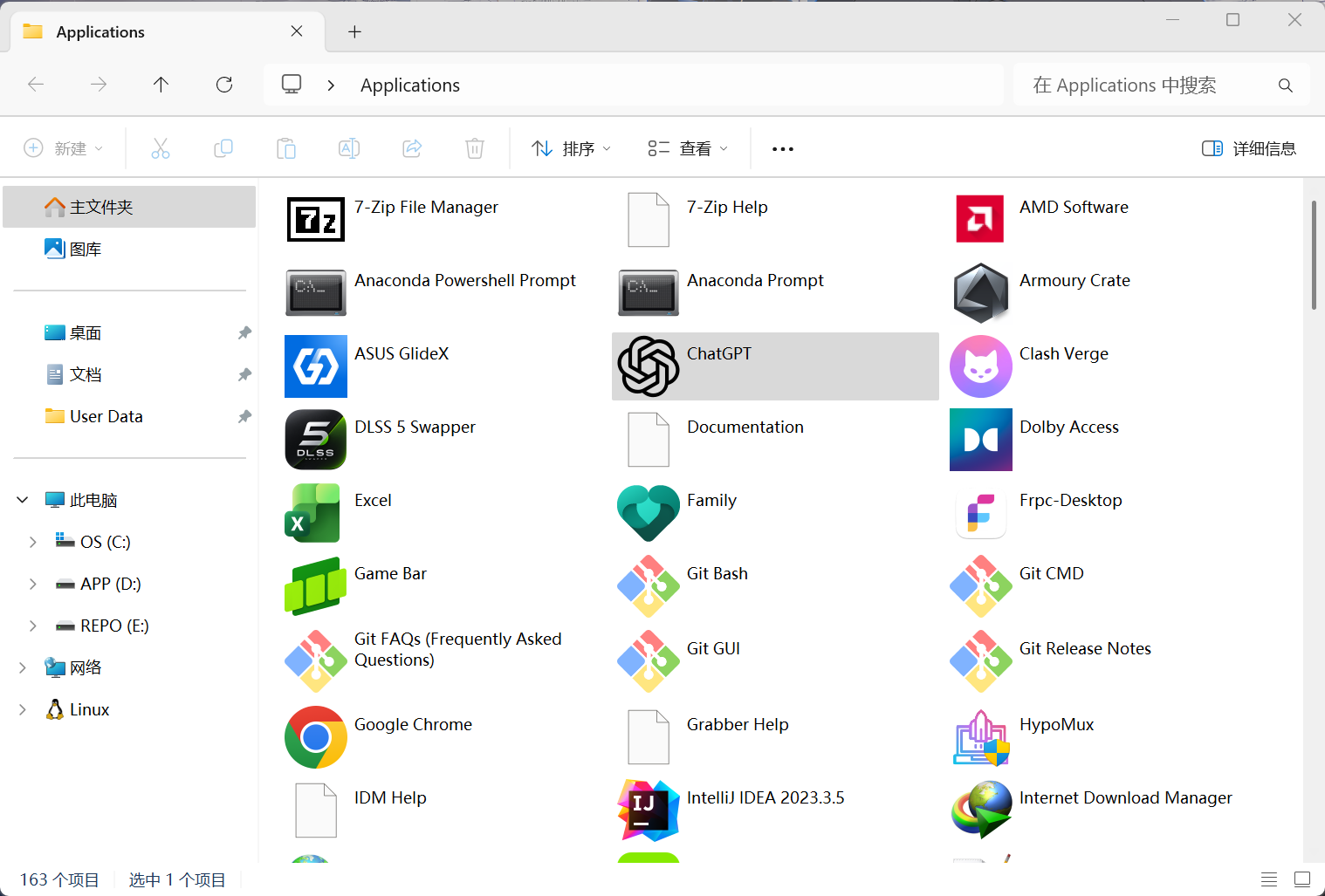
Task: Collapse the 此电脑 tree node
Action: tap(23, 500)
